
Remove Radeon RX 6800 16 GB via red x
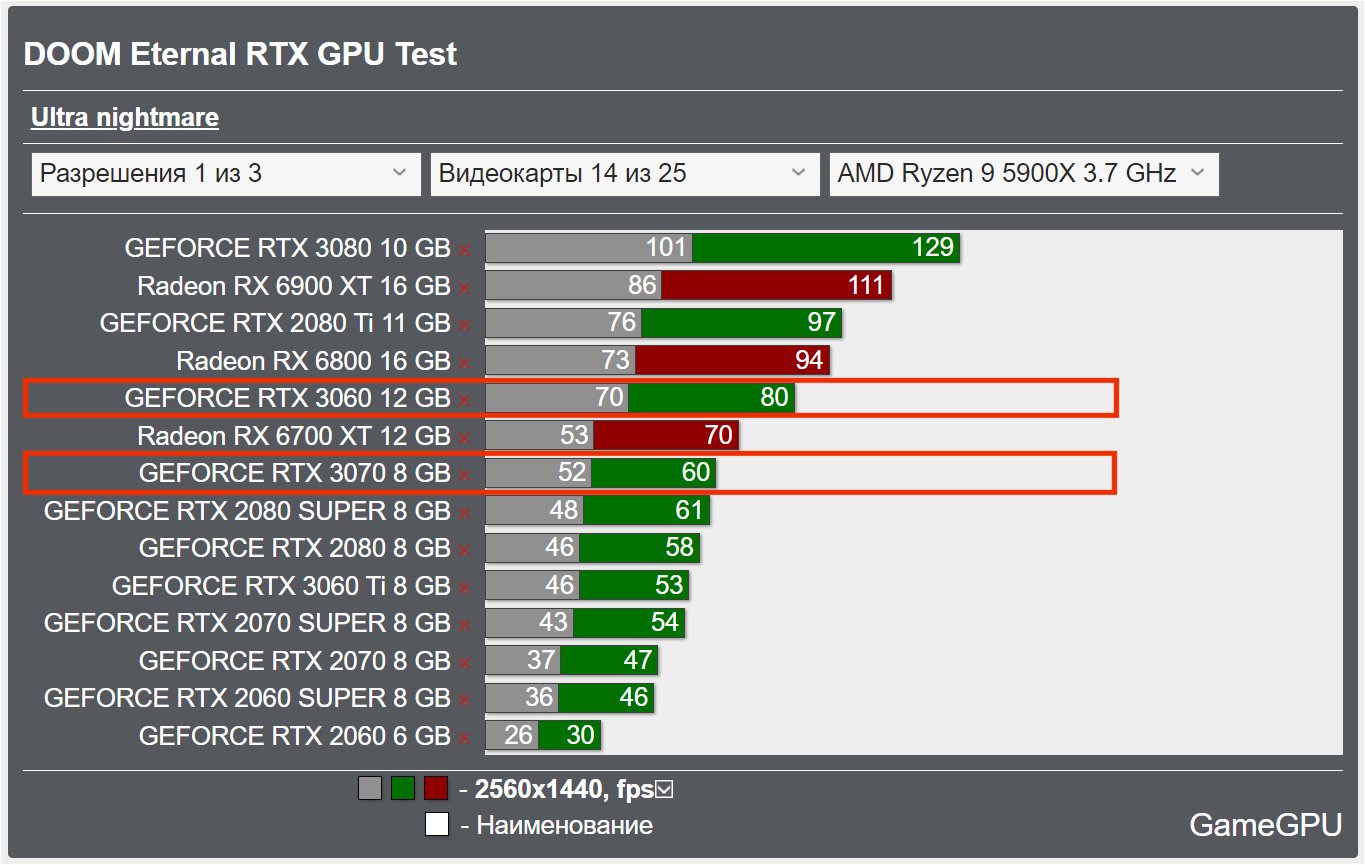[x=465, y=363]
